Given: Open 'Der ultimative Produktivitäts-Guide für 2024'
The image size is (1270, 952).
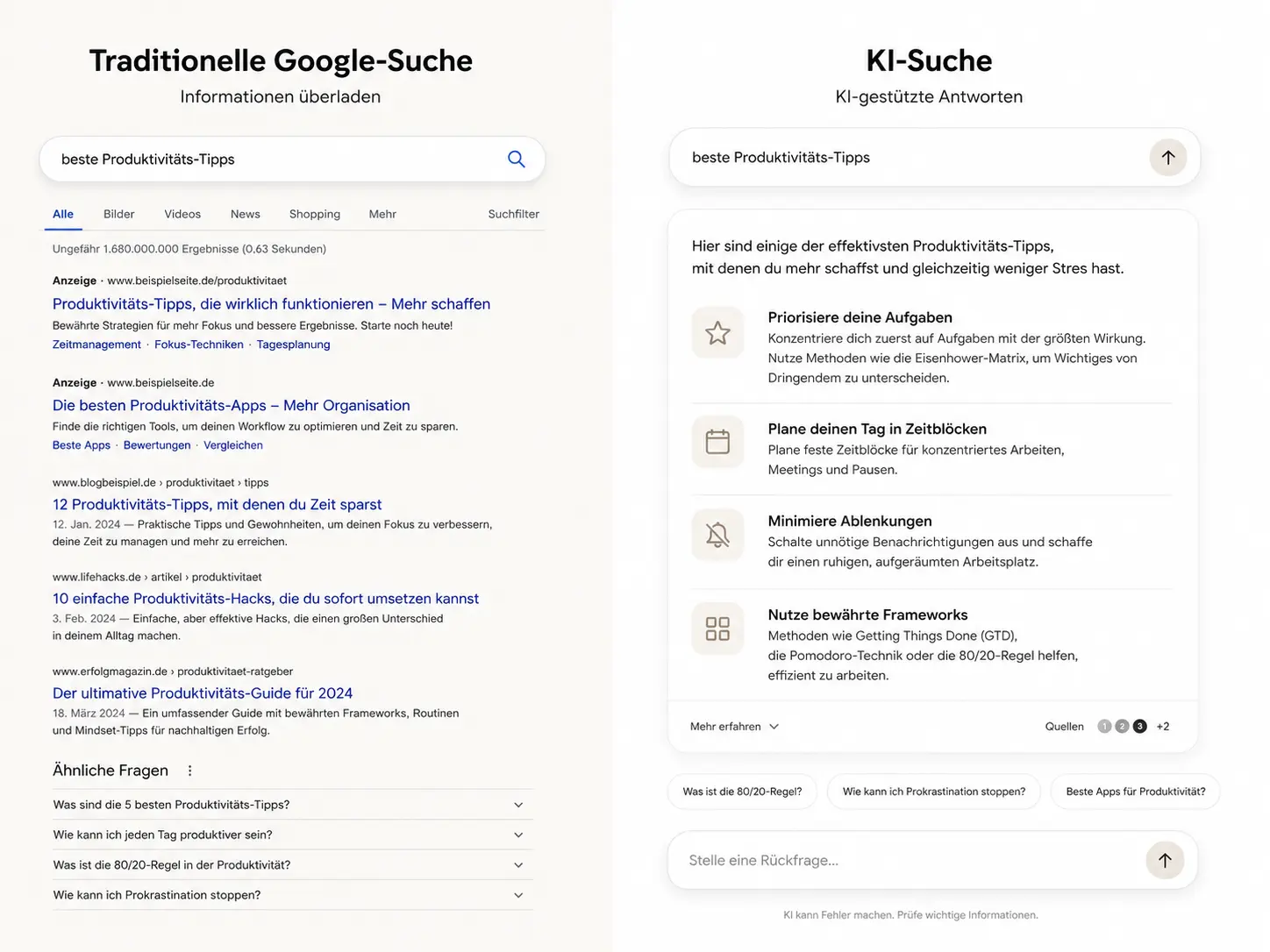Looking at the screenshot, I should click(x=203, y=693).
